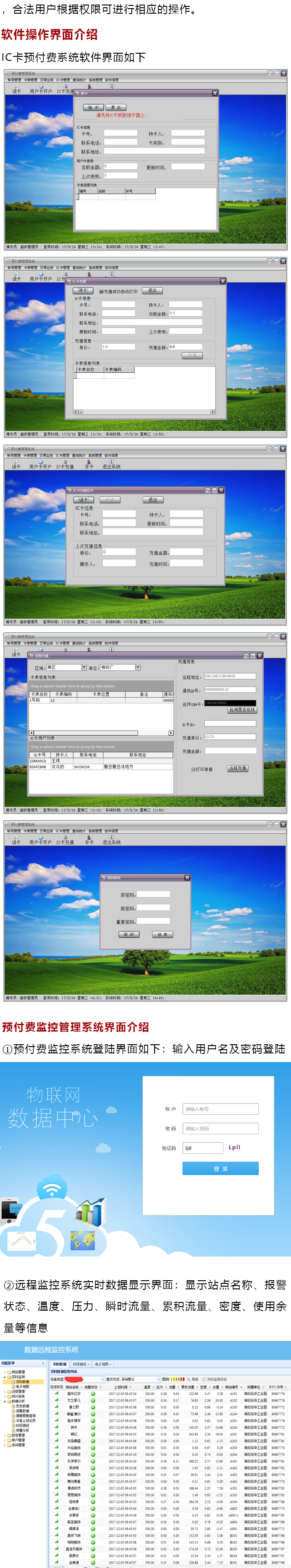291x1568 pixels.
Task: Open 查询统计 menu above IC卡充值反冲 dialog
Action: (79, 455)
